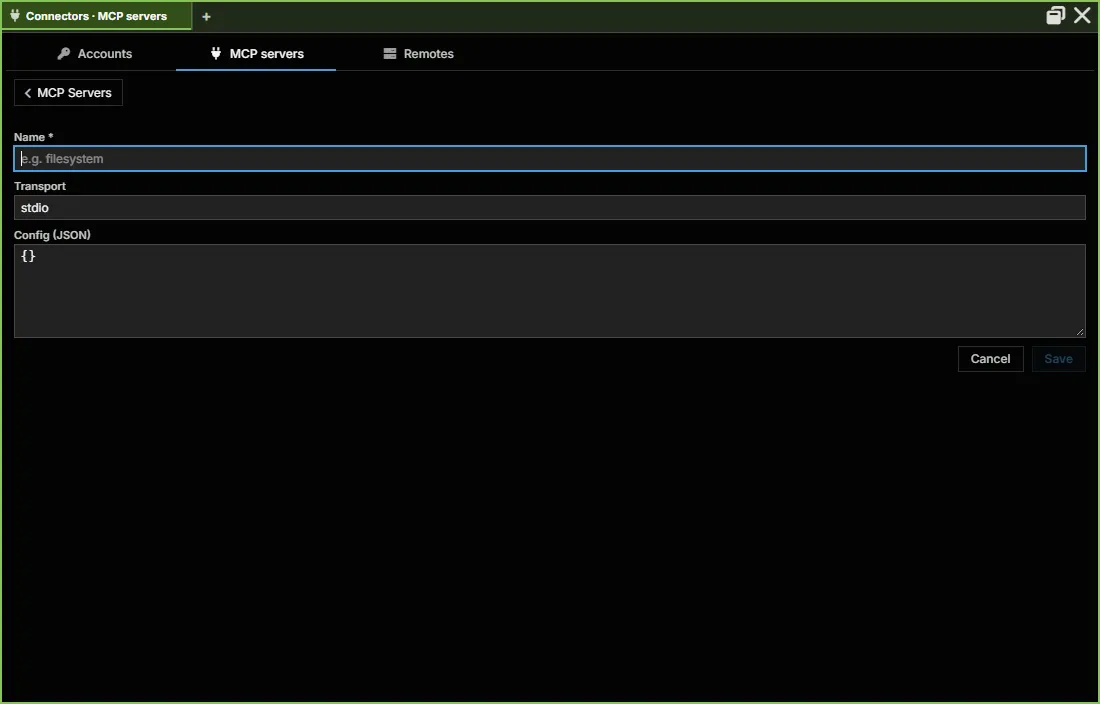Close the Connectors window

1082,15
